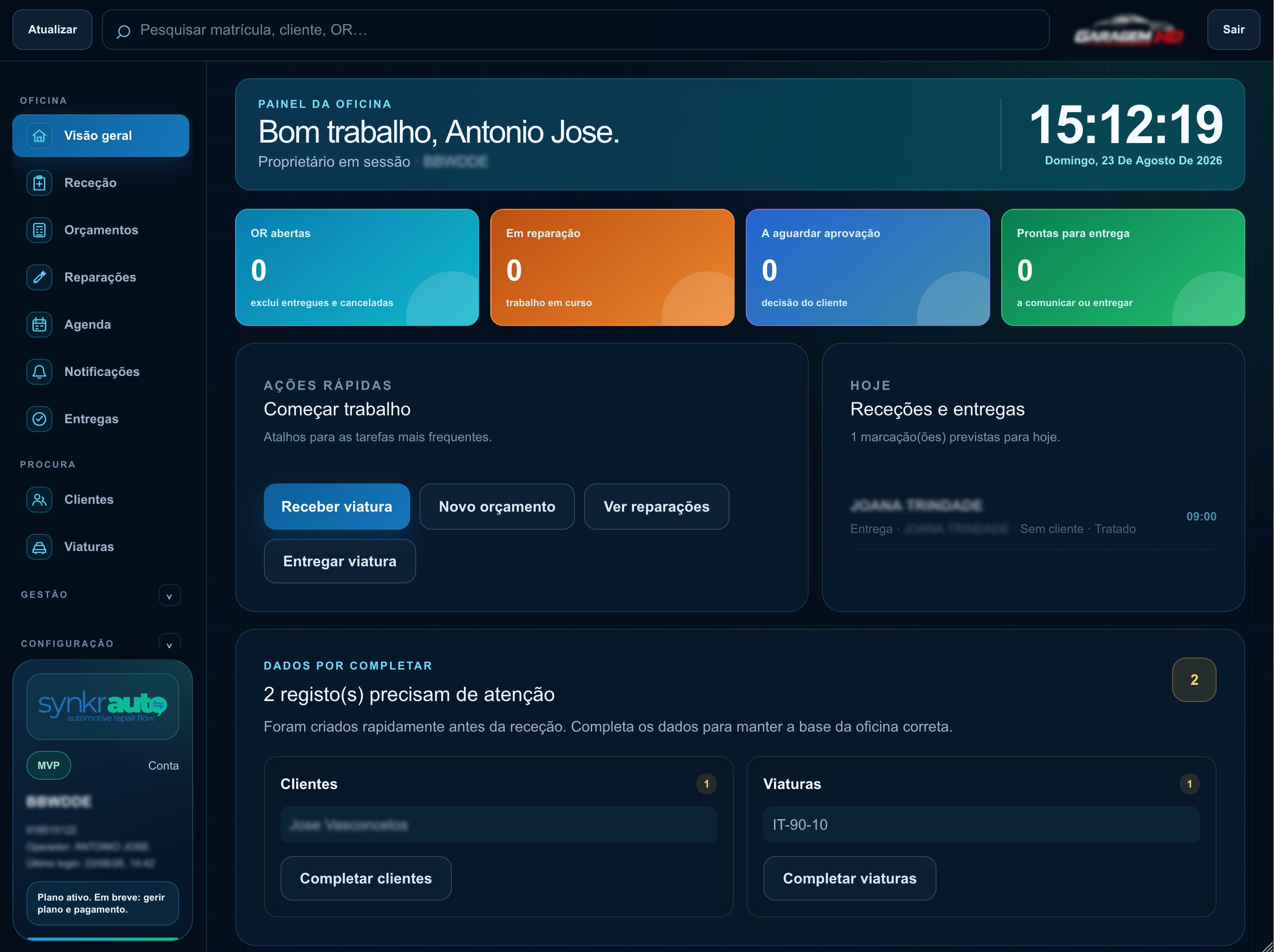Open Visão geral home icon
This screenshot has width=1274, height=952.
point(39,135)
